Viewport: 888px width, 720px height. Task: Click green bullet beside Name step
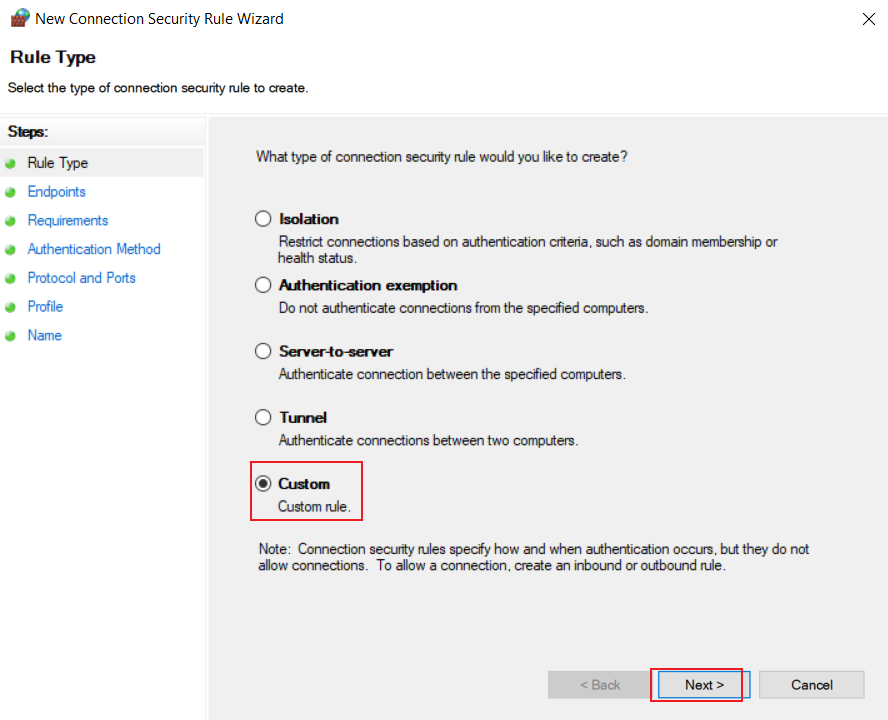point(10,336)
